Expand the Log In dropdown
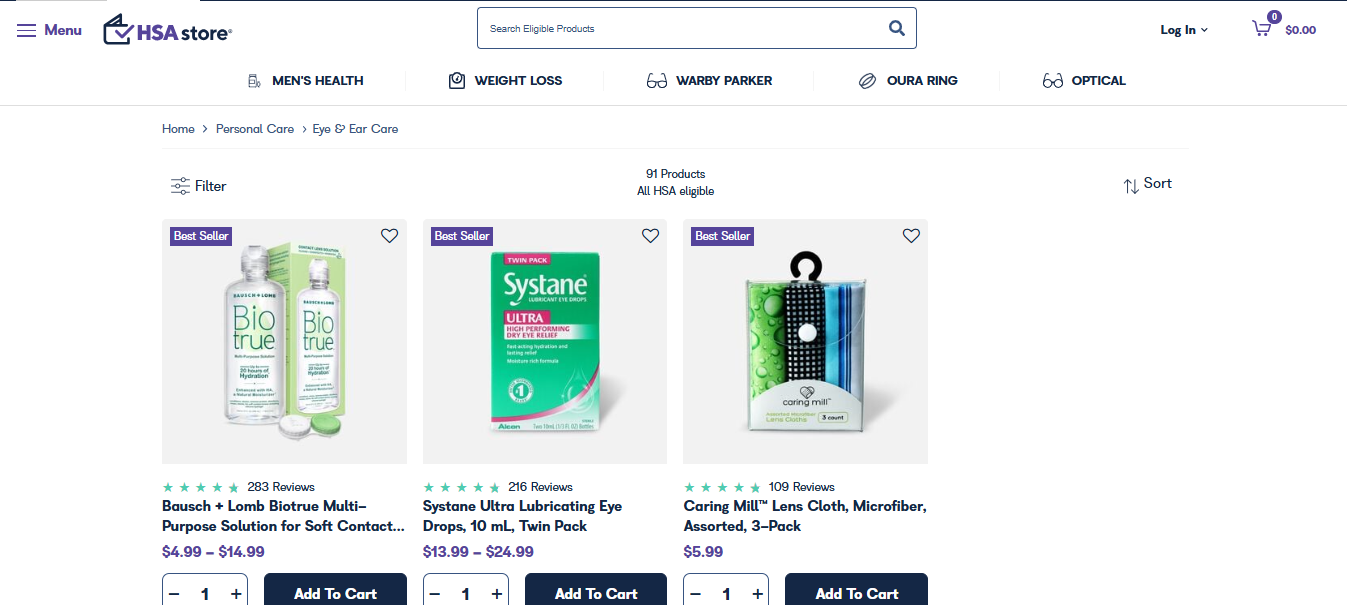The height and width of the screenshot is (605, 1347). click(x=1184, y=30)
